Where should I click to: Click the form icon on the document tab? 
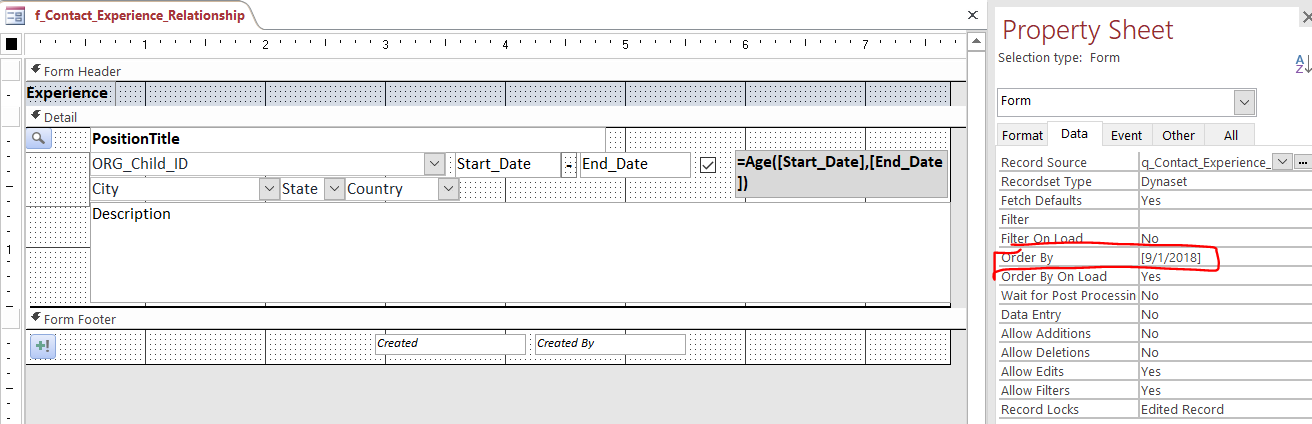click(x=15, y=16)
